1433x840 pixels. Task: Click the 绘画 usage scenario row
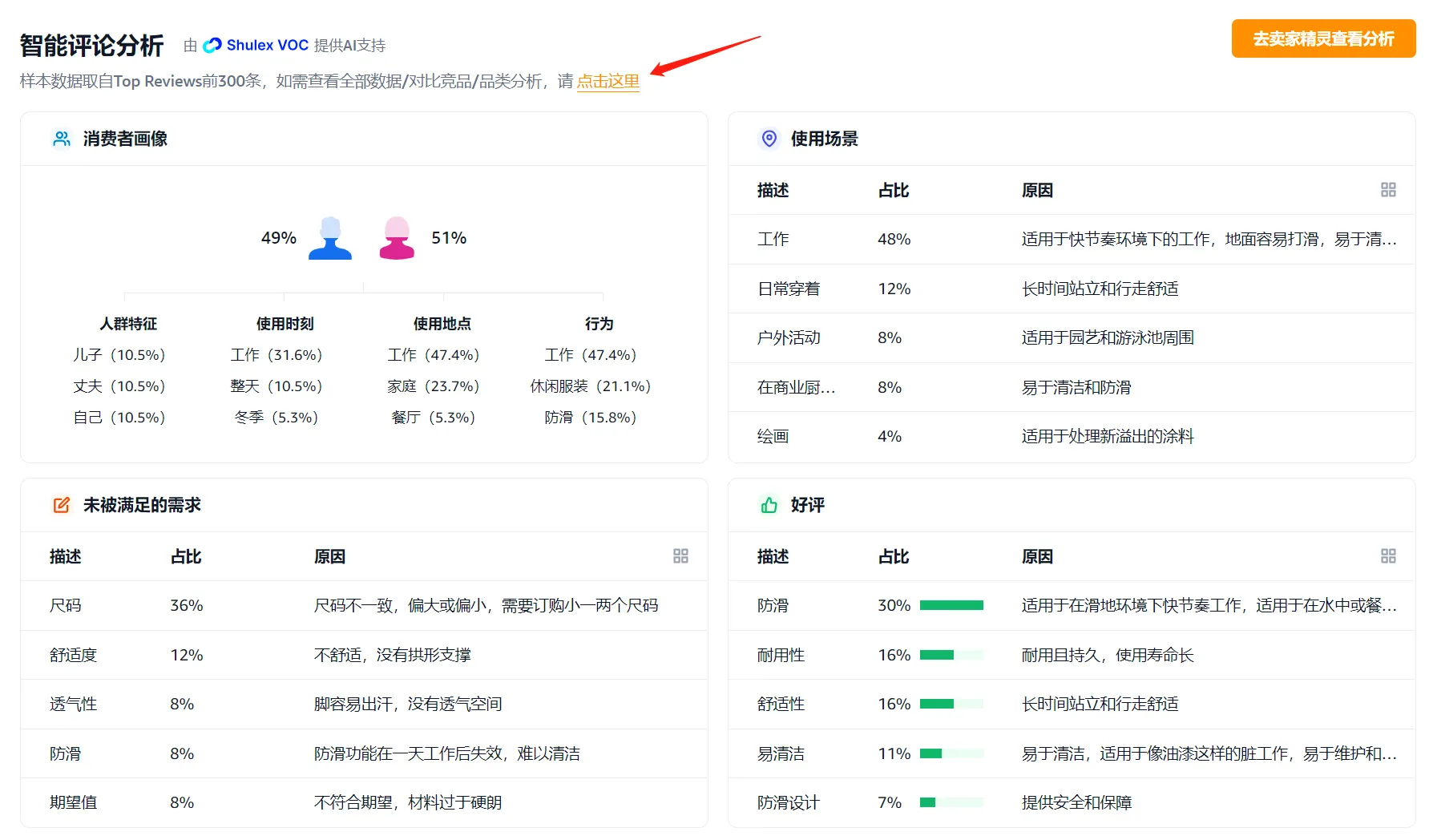coord(1042,436)
